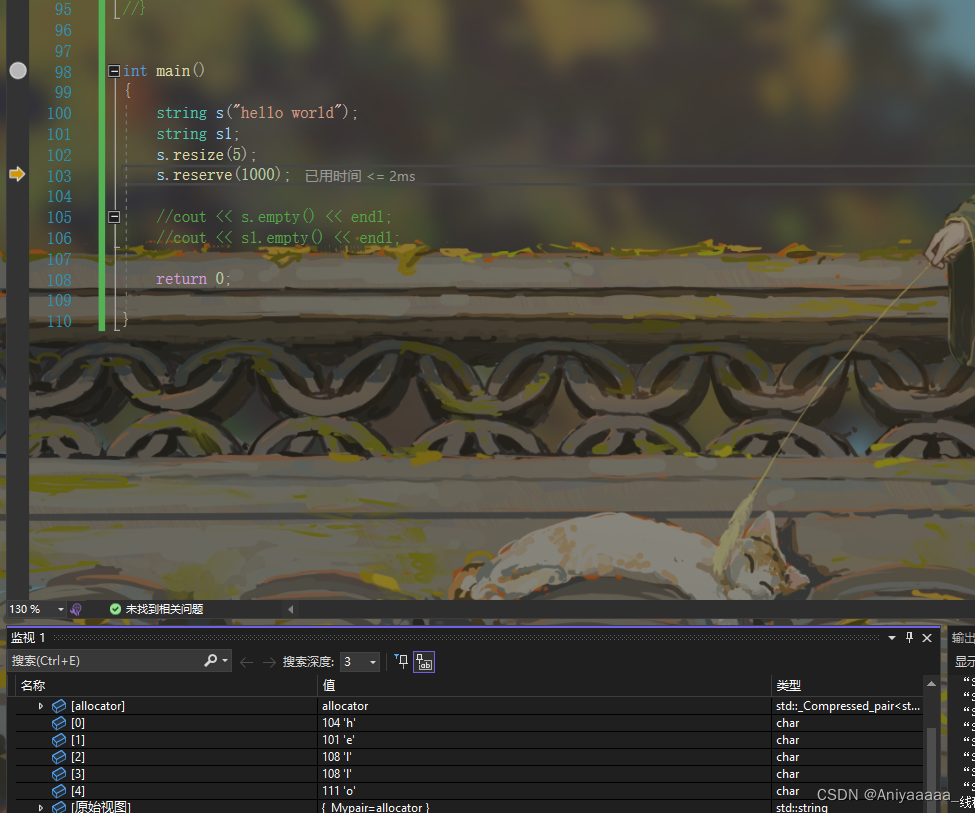Click the pin filter icon in Watch toolbar
Screen dimensions: 975x813
[402, 662]
